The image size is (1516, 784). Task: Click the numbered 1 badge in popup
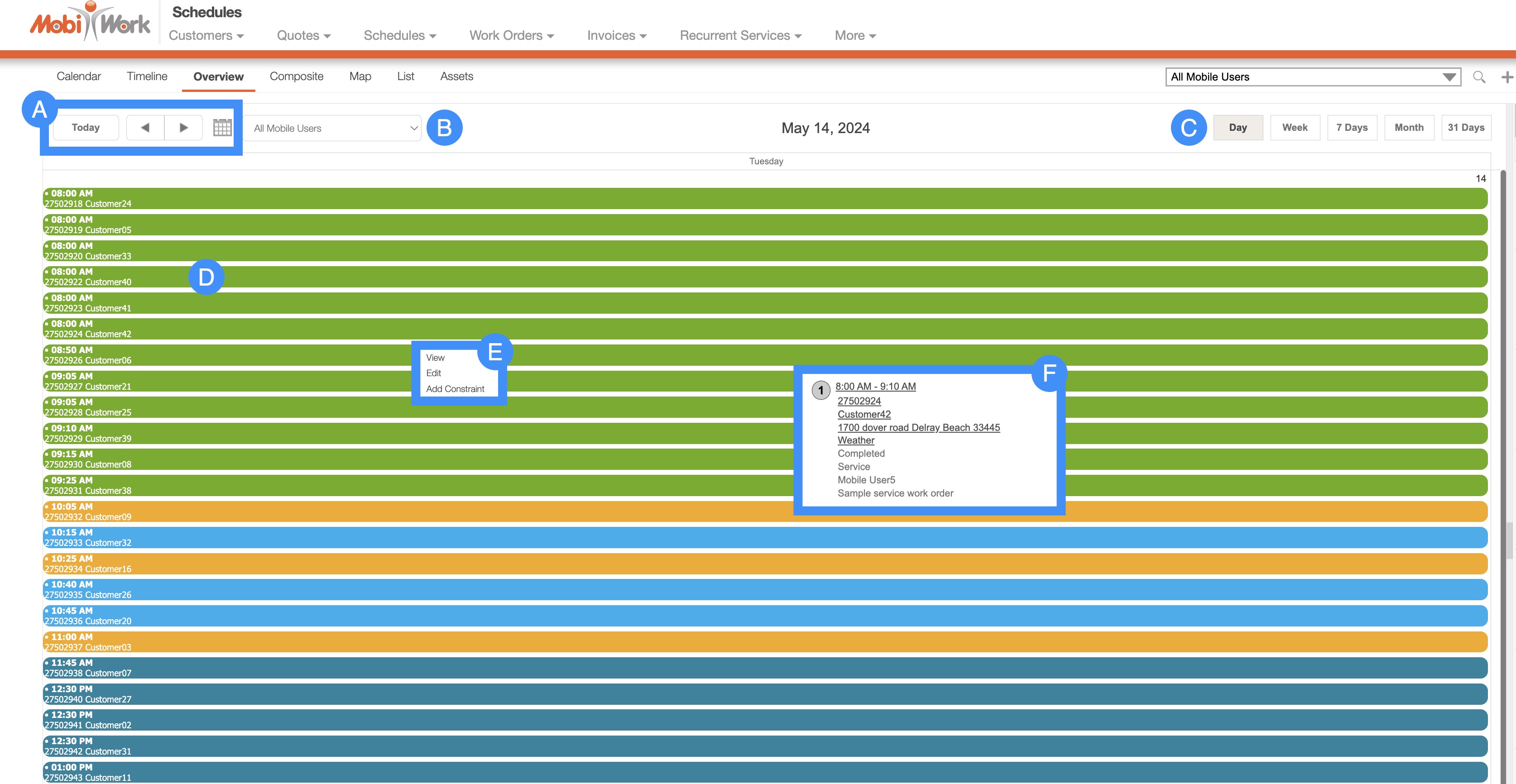[x=820, y=390]
